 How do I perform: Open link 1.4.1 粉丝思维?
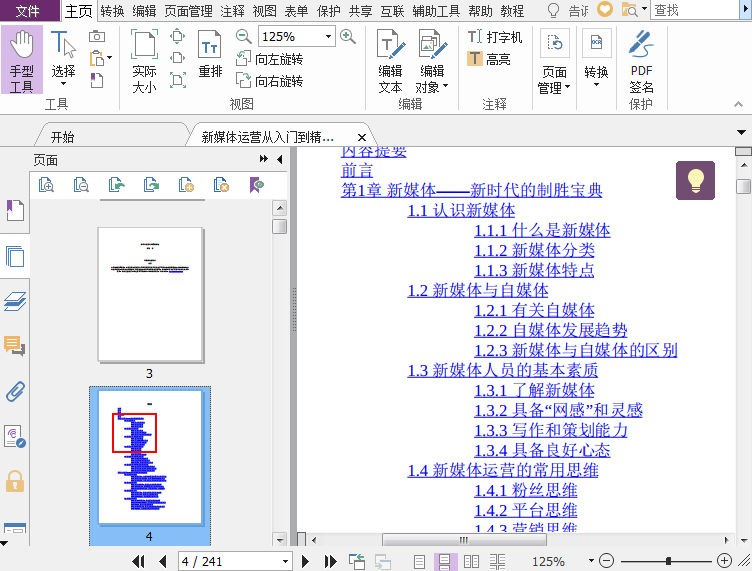pos(526,490)
